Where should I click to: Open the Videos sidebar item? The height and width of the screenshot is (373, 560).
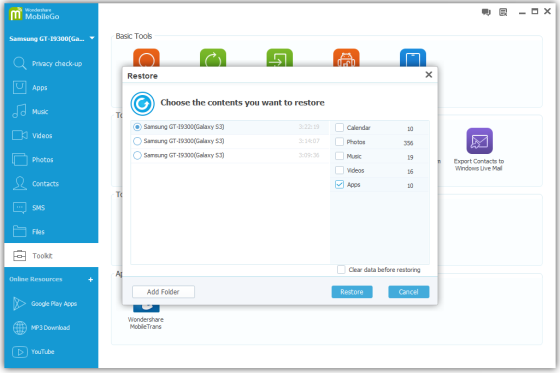pyautogui.click(x=51, y=135)
